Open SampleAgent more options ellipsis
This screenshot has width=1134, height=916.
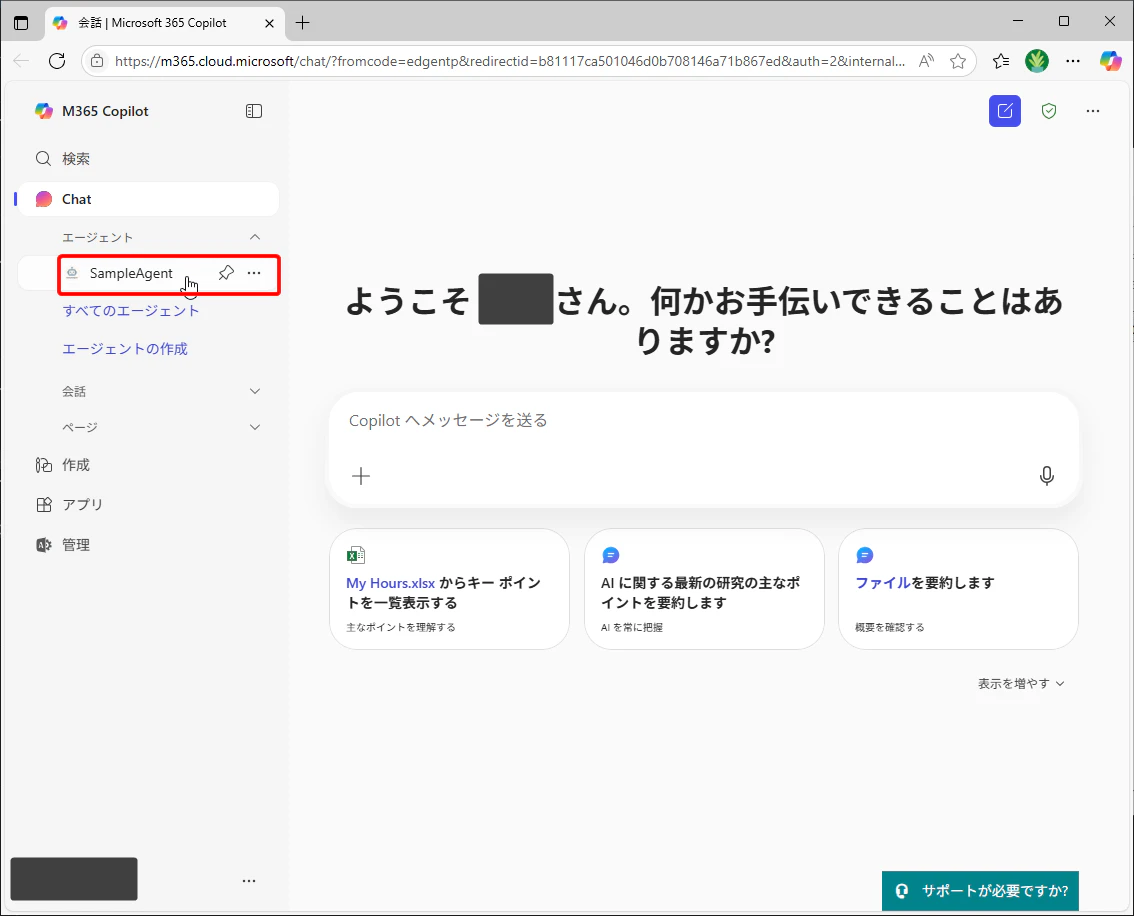[x=254, y=273]
